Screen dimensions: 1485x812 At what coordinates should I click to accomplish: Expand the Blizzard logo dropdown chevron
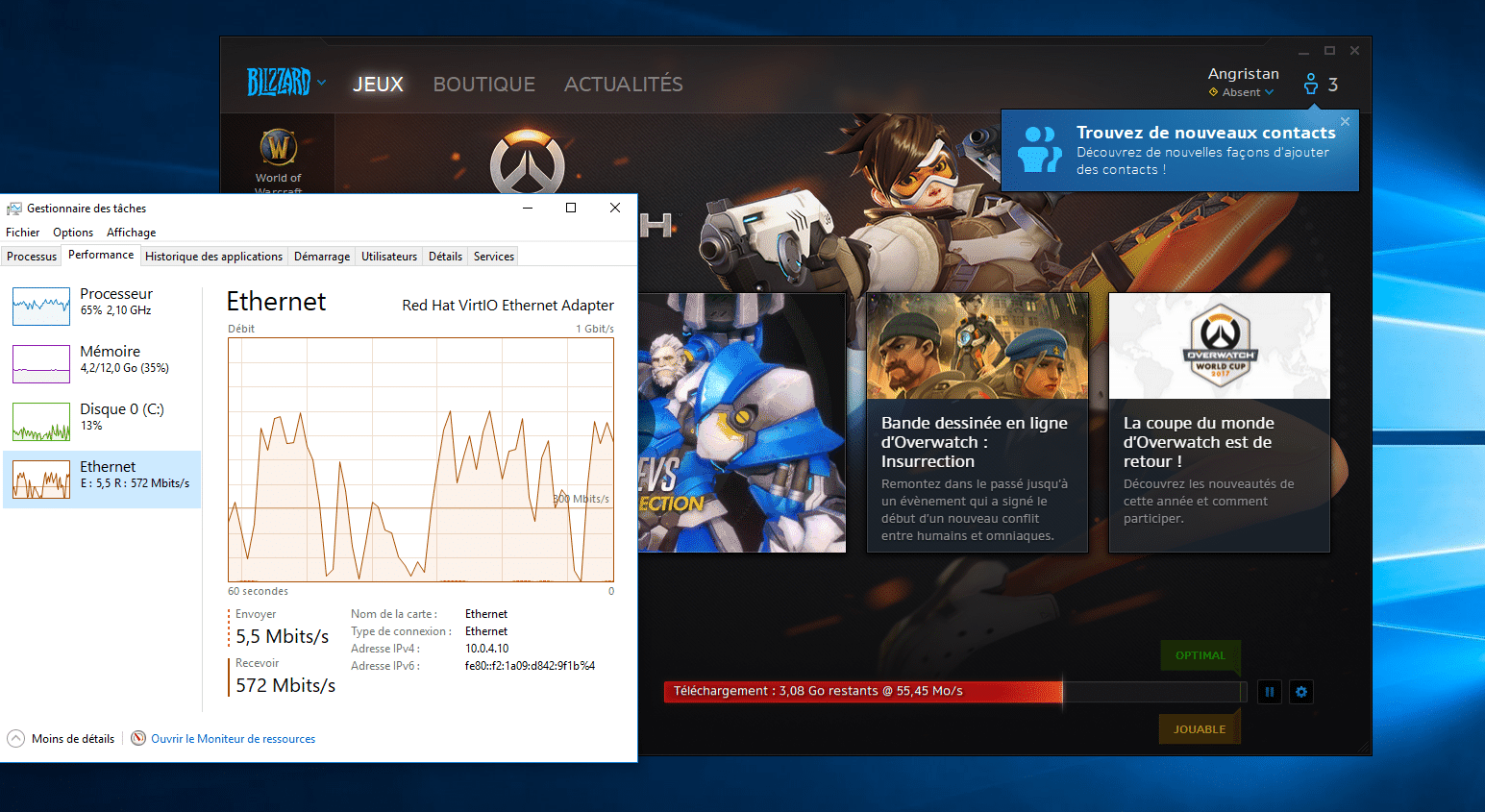[x=321, y=83]
